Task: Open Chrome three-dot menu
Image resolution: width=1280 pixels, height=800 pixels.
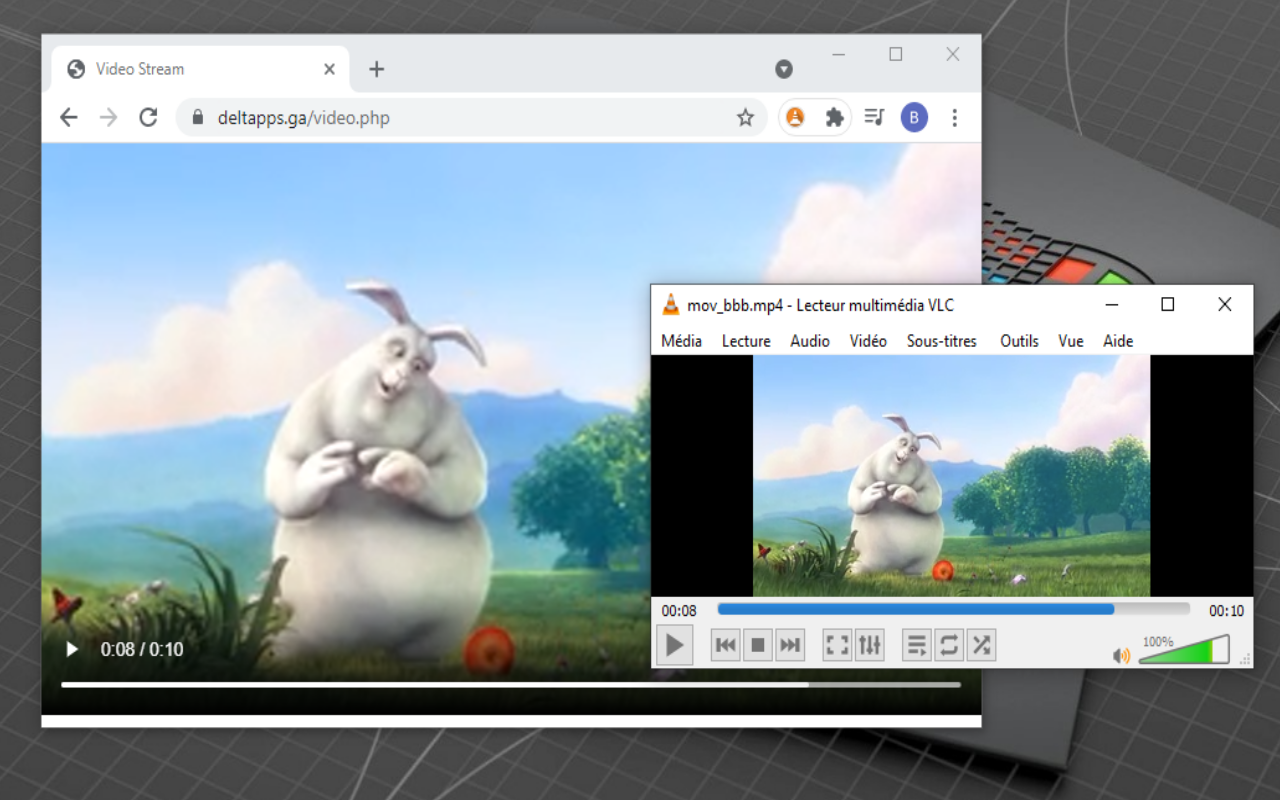Action: pyautogui.click(x=954, y=118)
